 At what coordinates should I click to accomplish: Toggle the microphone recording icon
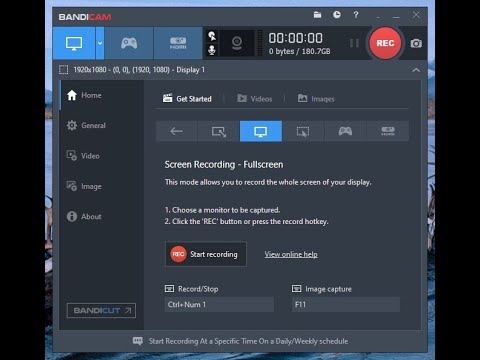coord(212,50)
